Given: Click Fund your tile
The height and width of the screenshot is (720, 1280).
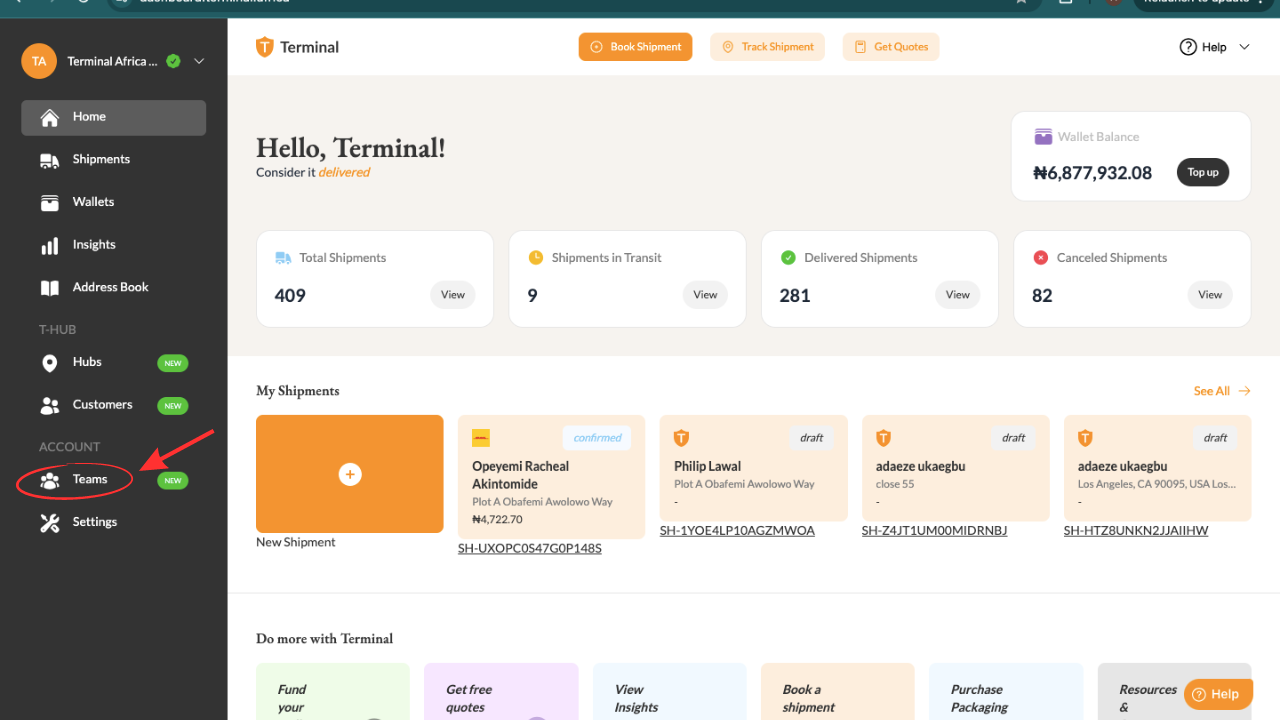Looking at the screenshot, I should click(x=333, y=692).
